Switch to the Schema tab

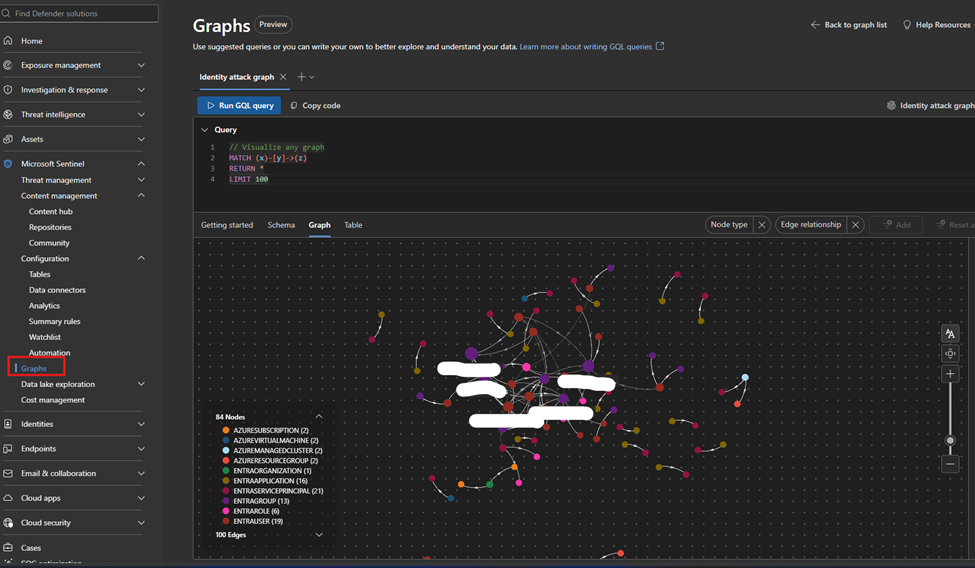pyautogui.click(x=281, y=225)
